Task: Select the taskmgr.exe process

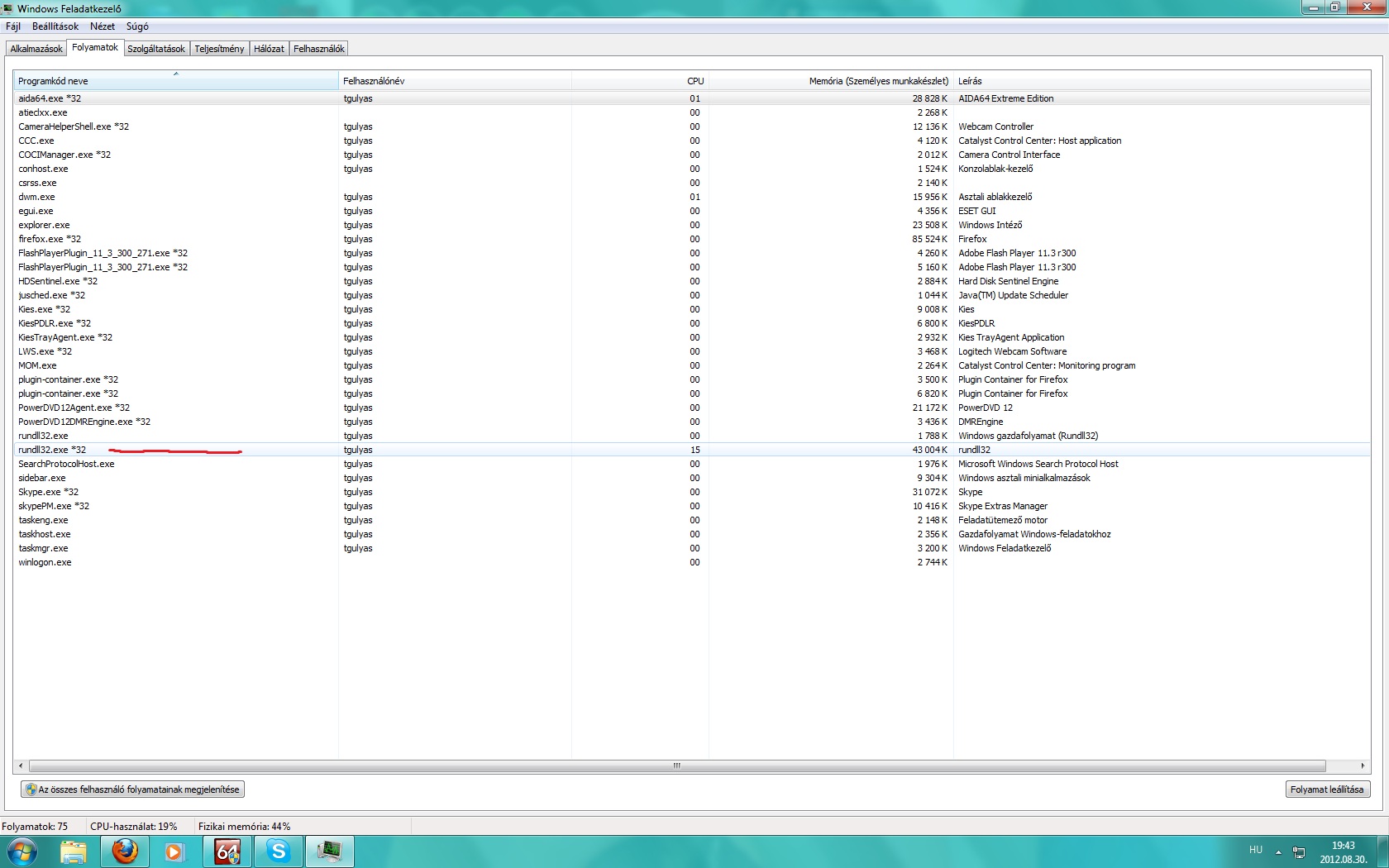Action: [x=691, y=548]
